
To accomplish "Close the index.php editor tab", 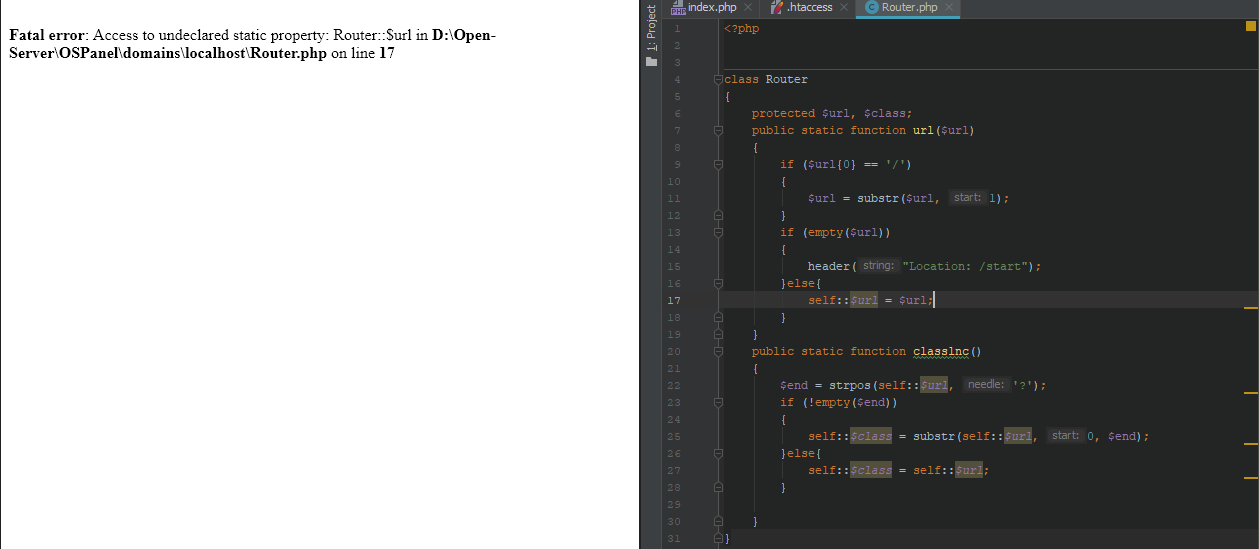I will point(748,8).
